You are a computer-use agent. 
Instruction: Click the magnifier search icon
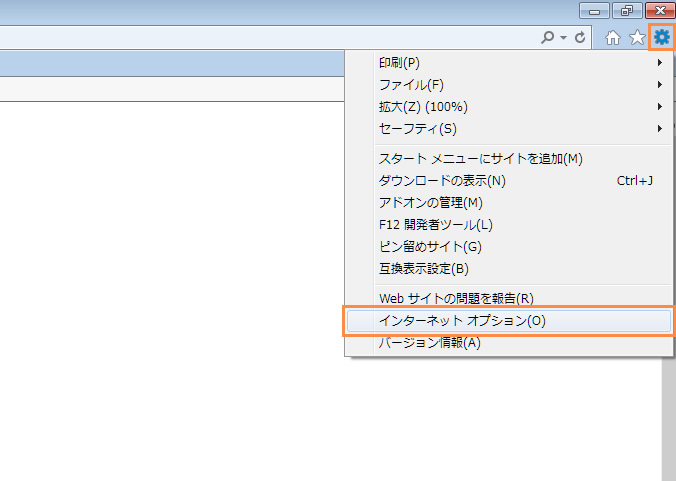tap(548, 38)
